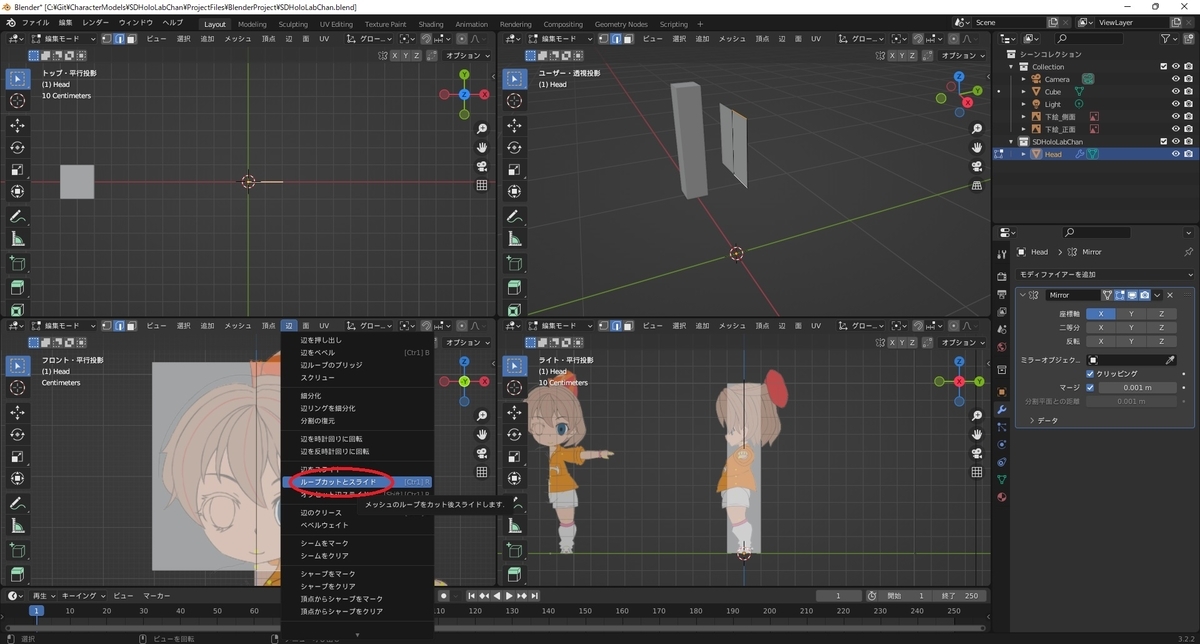Open the Material properties tab
Screen dimensions: 1200x644
(x=1001, y=497)
